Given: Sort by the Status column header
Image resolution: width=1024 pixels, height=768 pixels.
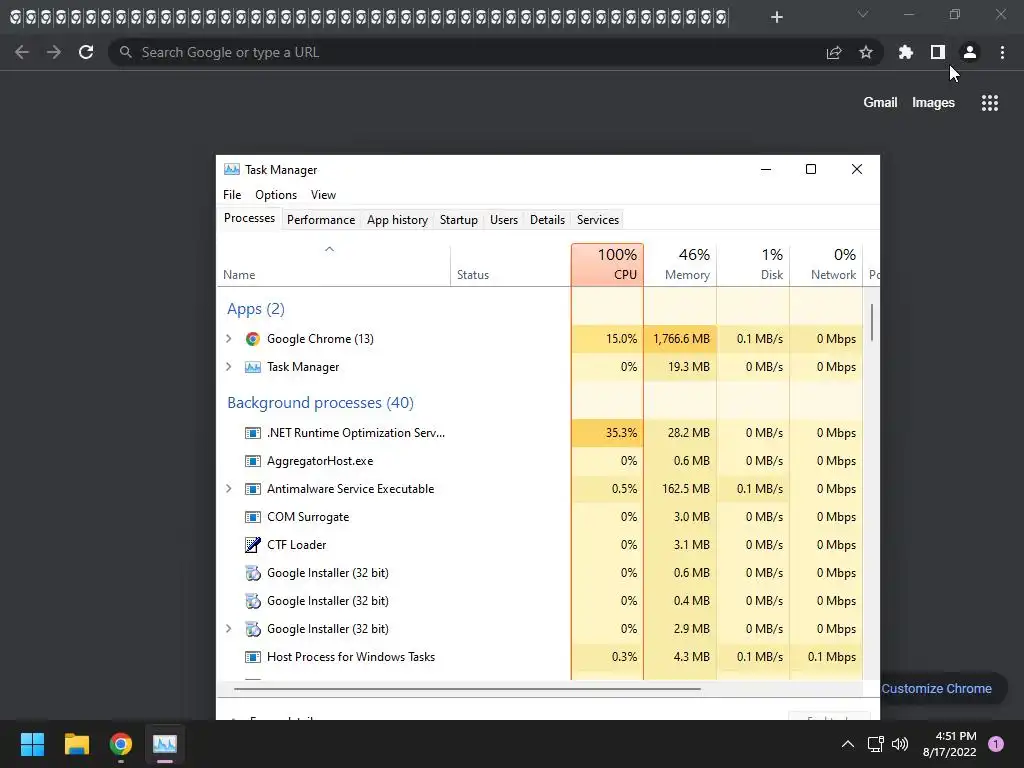Looking at the screenshot, I should (511, 264).
